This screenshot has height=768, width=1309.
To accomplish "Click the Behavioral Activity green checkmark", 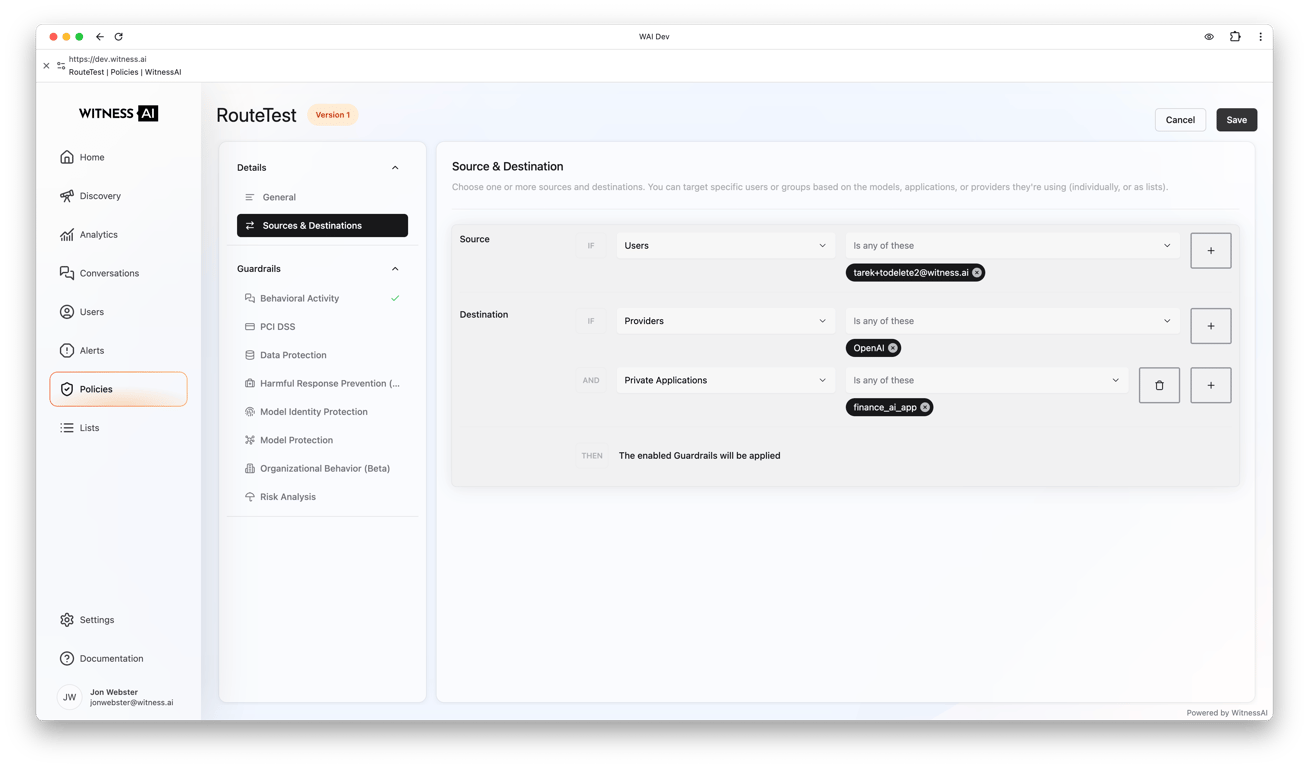I will click(x=395, y=298).
